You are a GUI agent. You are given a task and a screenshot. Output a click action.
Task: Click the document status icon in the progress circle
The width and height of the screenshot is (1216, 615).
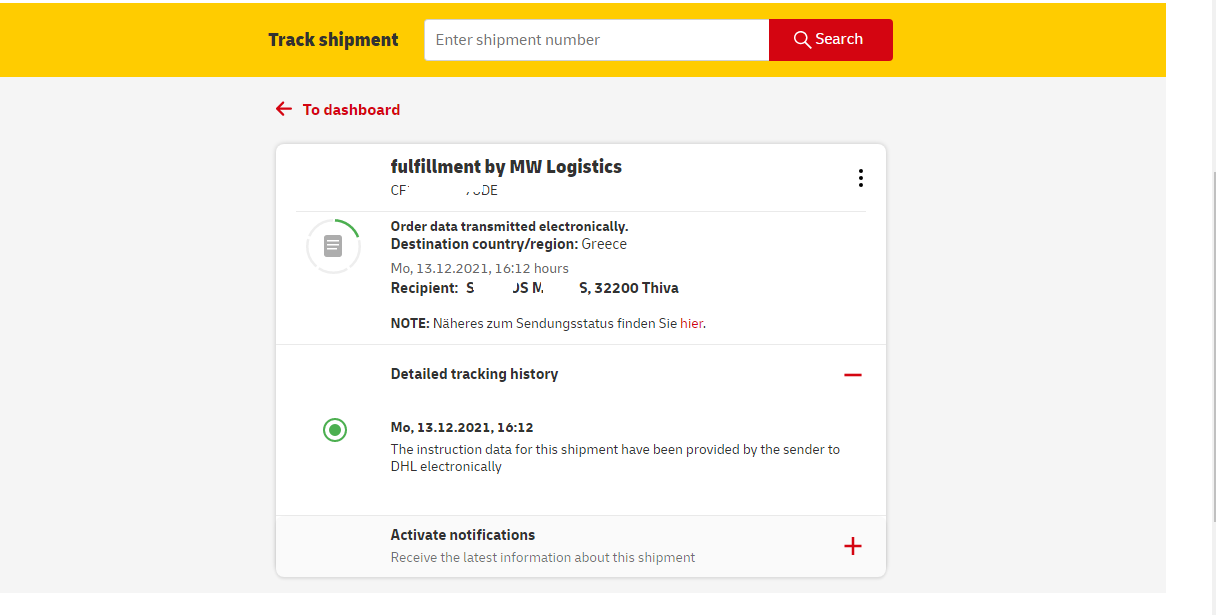pos(333,246)
